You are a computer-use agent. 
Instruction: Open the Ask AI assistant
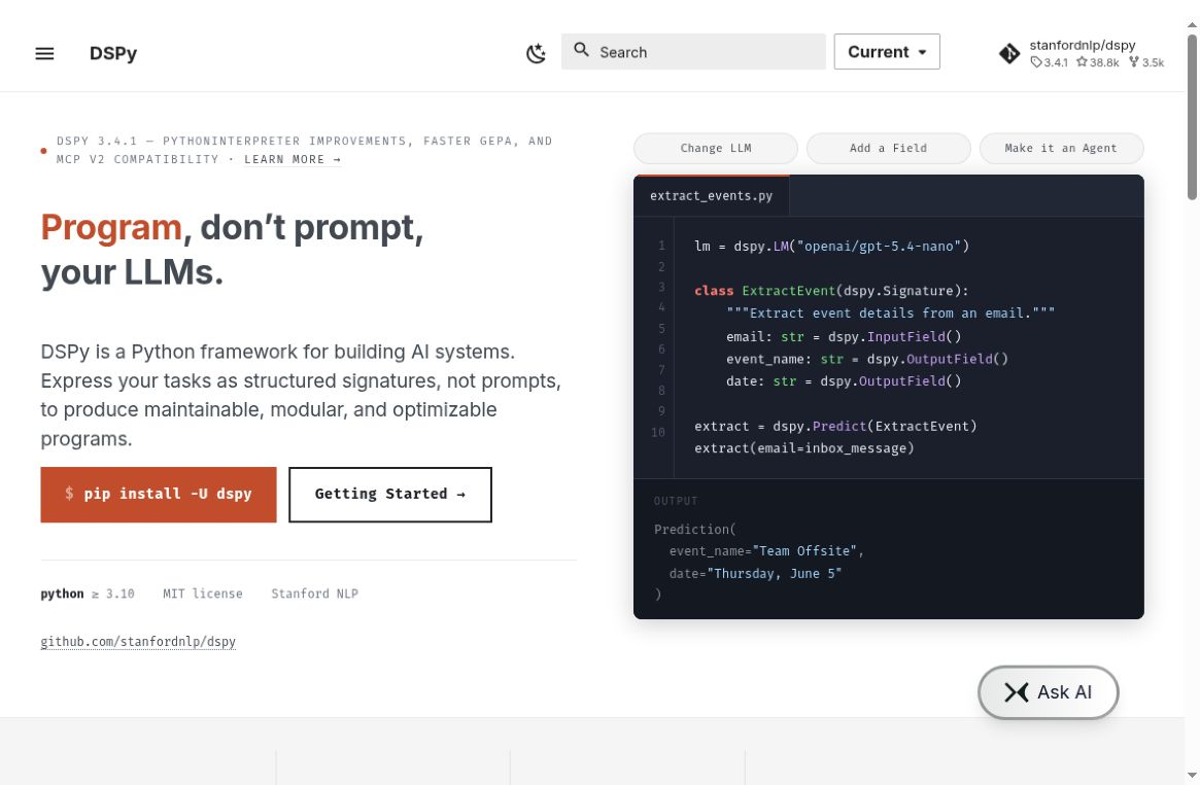(1048, 692)
